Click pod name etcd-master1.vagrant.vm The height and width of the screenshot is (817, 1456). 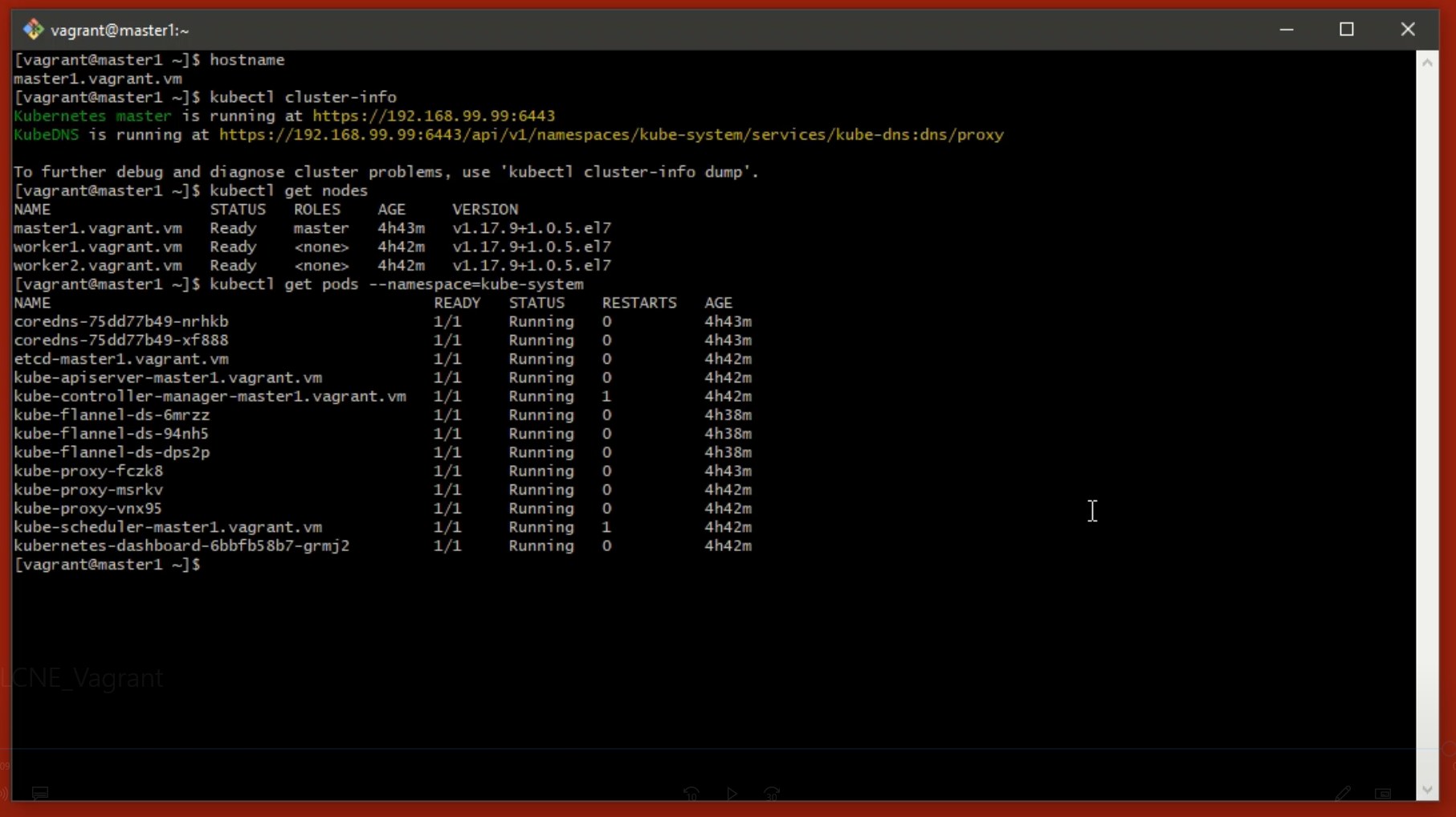click(x=121, y=359)
